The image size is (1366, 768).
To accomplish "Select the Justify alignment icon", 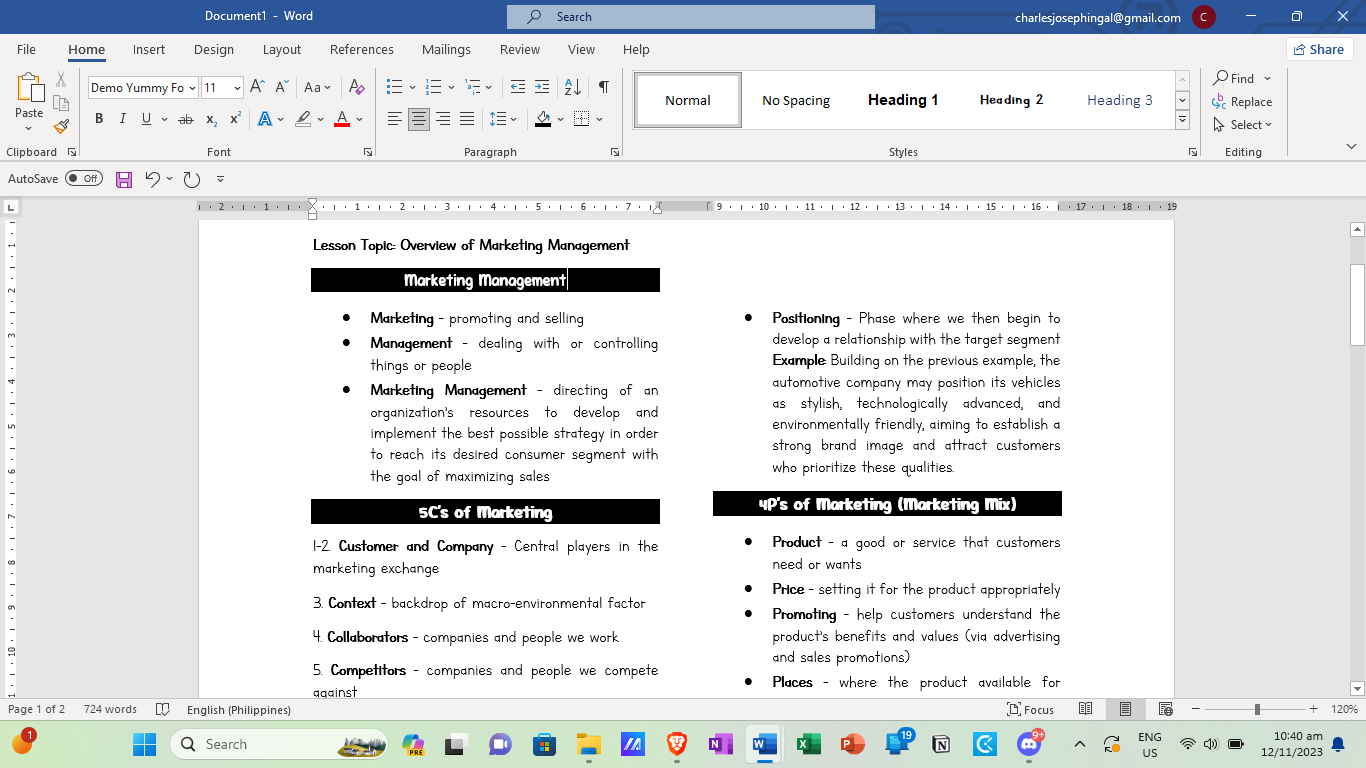I will point(467,119).
